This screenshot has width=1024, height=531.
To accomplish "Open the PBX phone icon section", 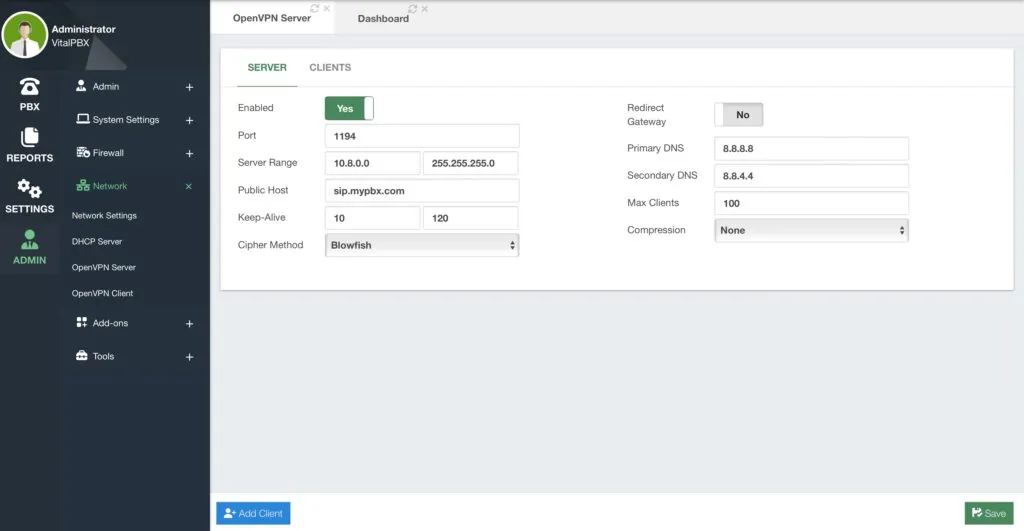I will (x=29, y=94).
